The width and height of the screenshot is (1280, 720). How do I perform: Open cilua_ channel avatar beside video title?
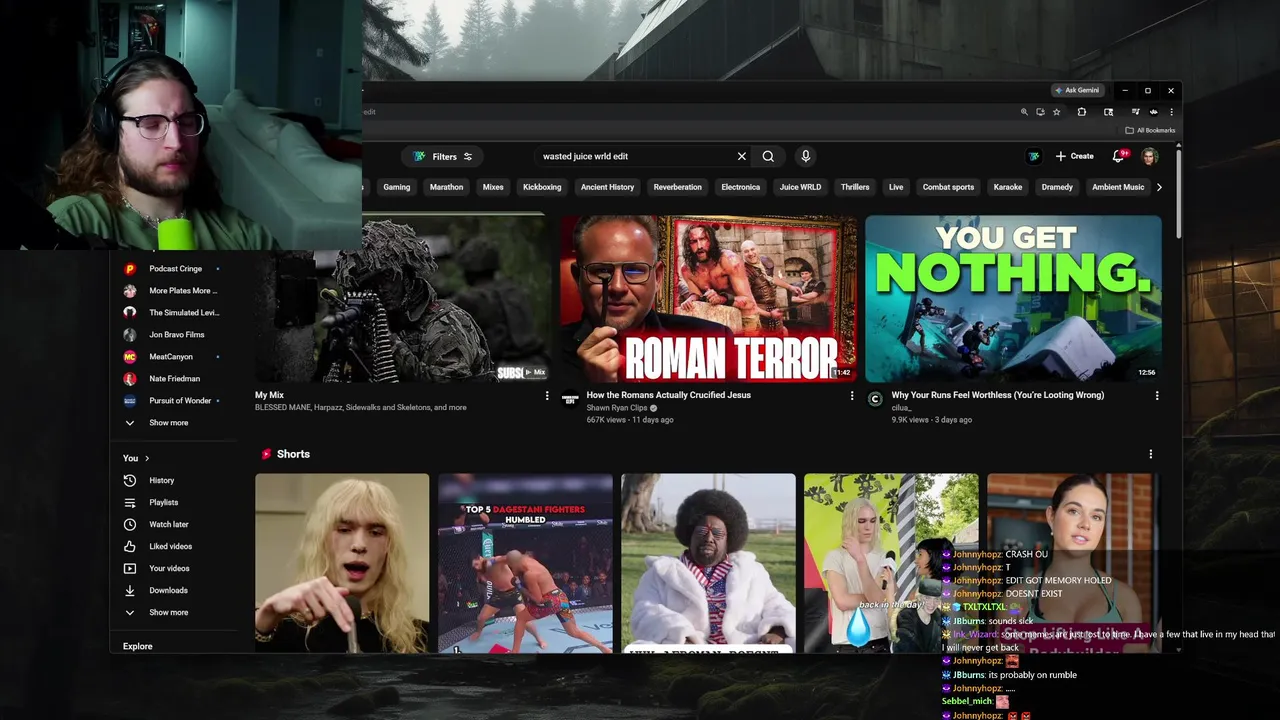click(x=875, y=399)
